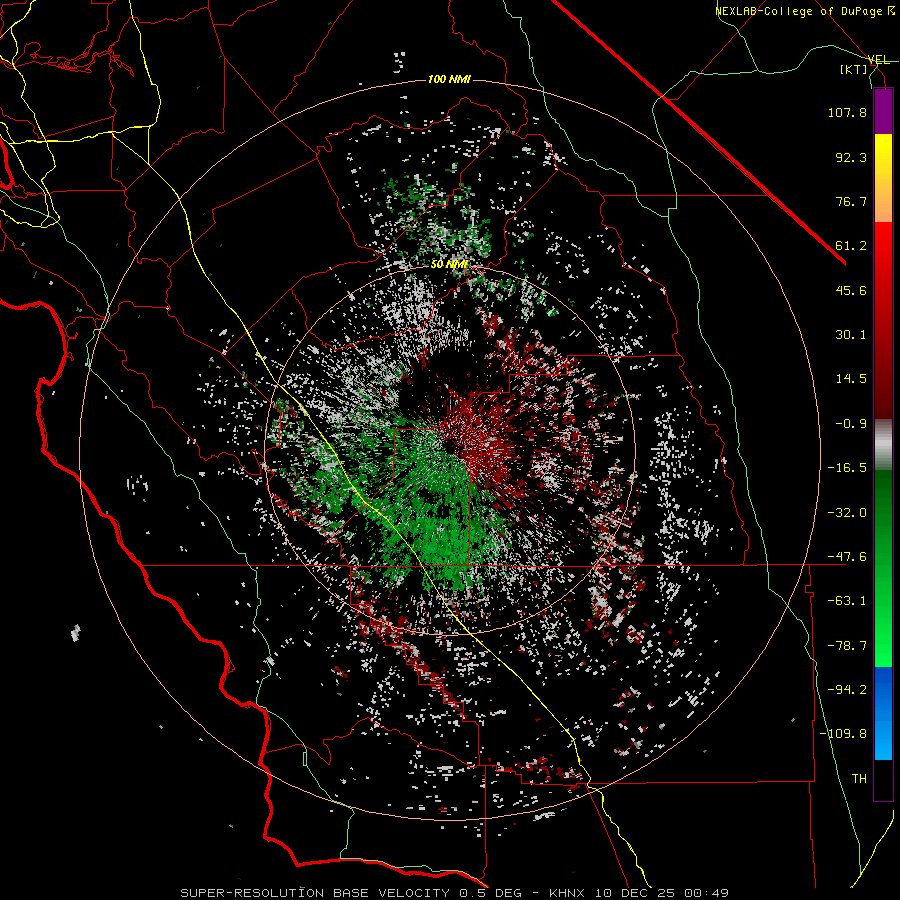Pick the gray near-zero segment of scale
Screen dimensions: 900x900
pyautogui.click(x=883, y=445)
